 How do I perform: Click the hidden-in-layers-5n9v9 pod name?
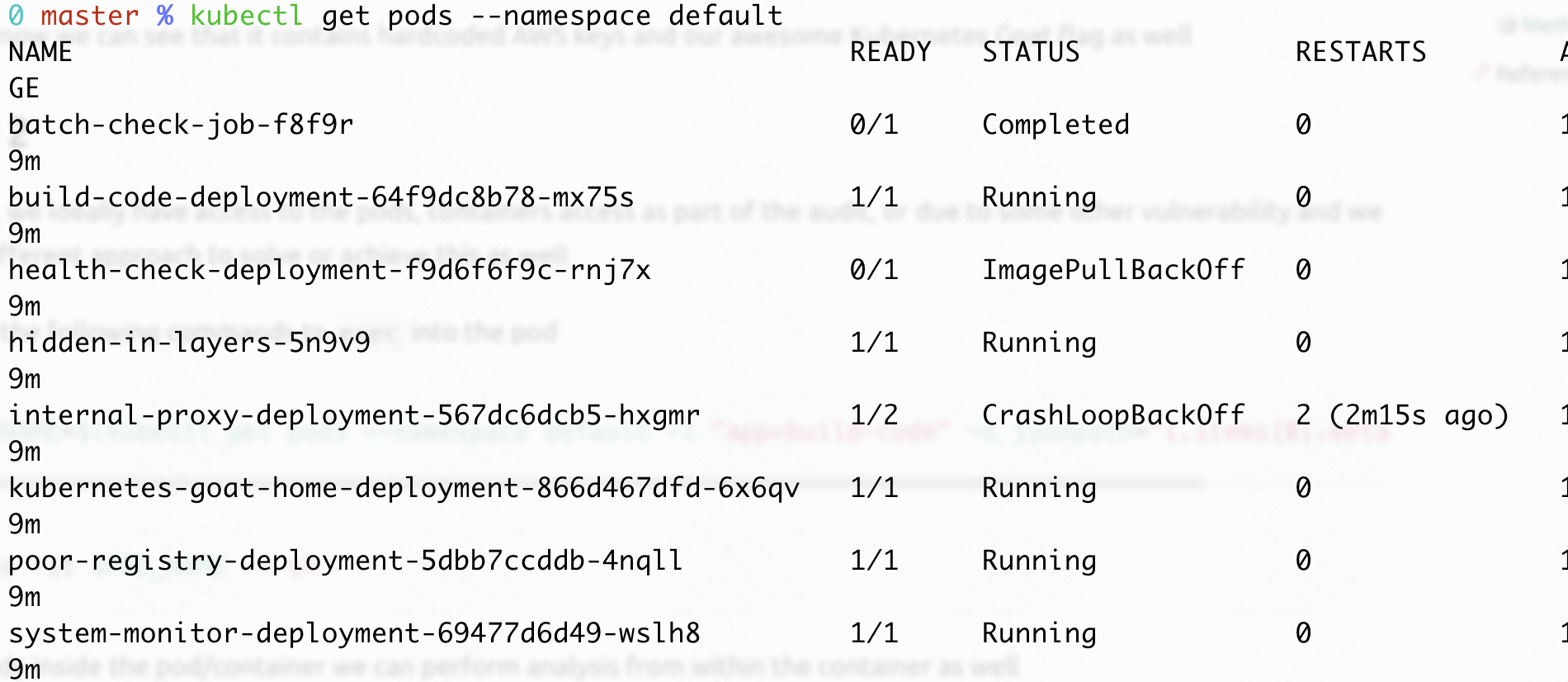pyautogui.click(x=189, y=343)
